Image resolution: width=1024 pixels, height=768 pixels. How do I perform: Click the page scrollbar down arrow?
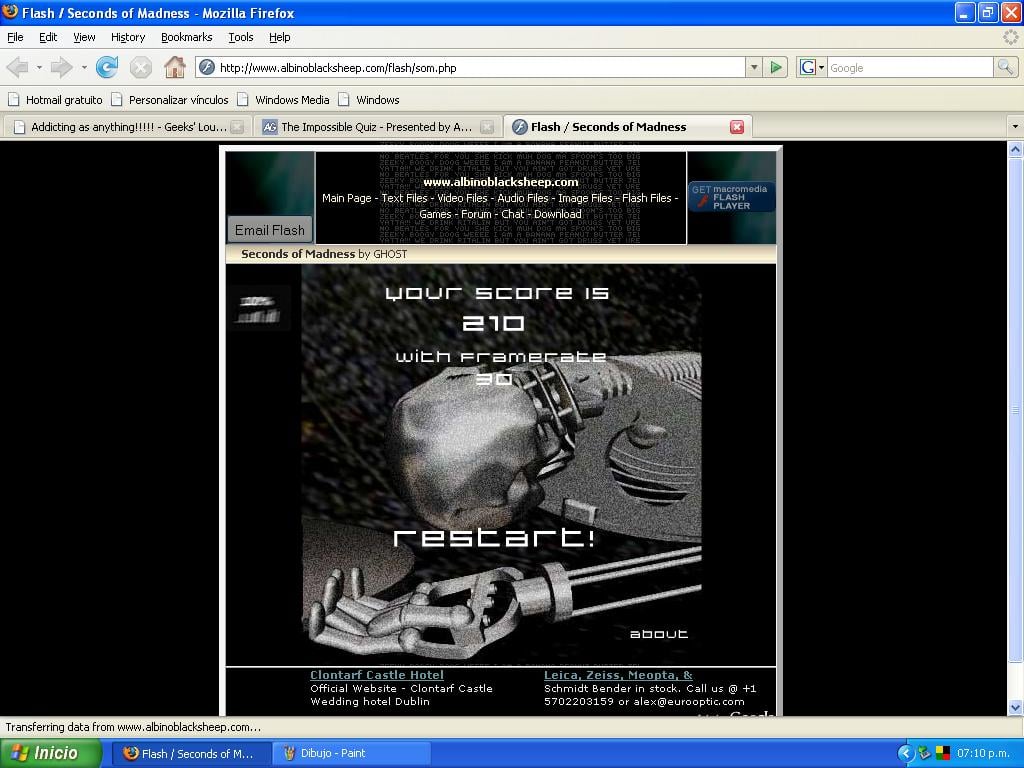click(x=1015, y=707)
